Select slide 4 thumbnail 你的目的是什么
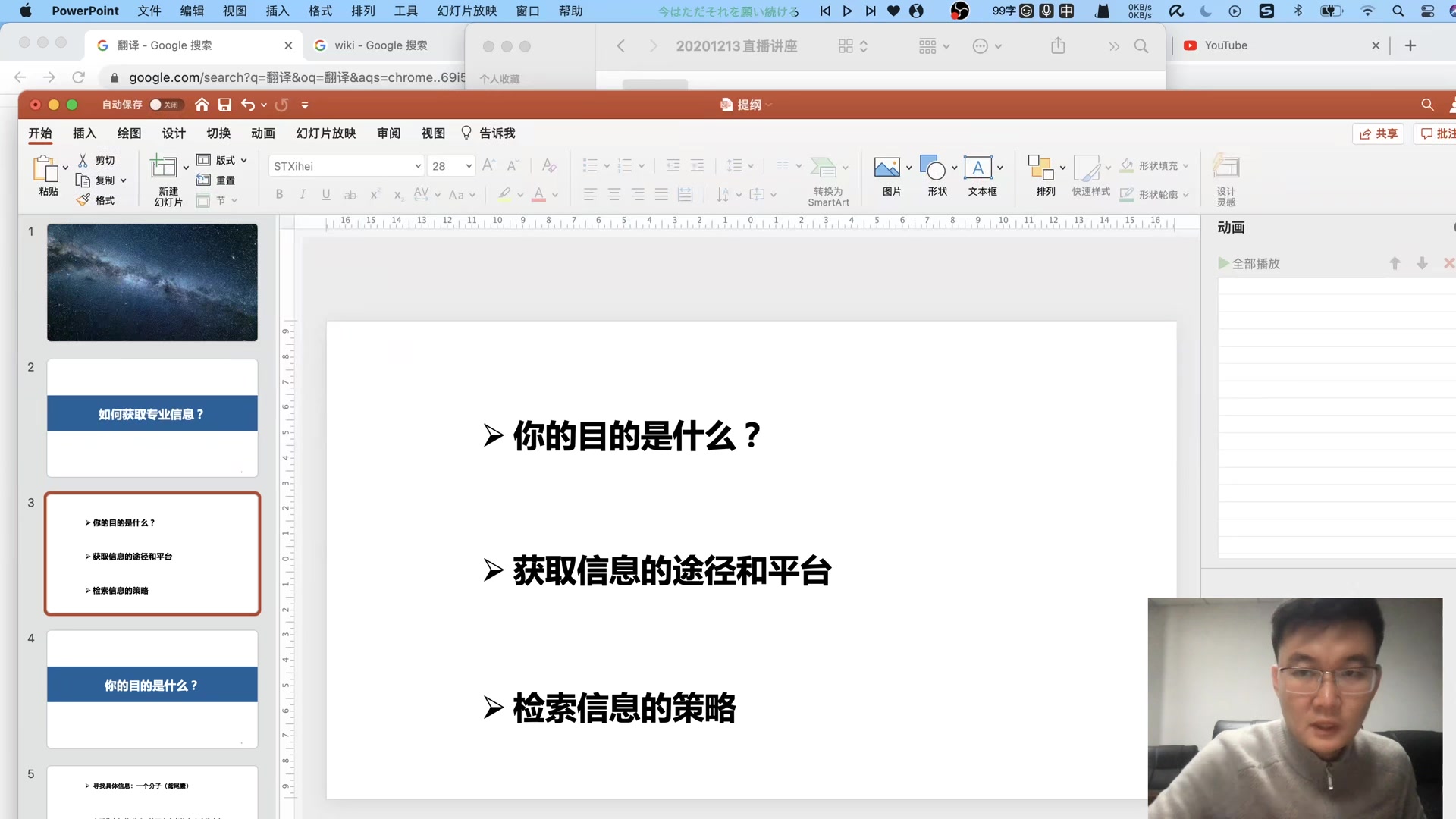Viewport: 1456px width, 819px height. (152, 689)
